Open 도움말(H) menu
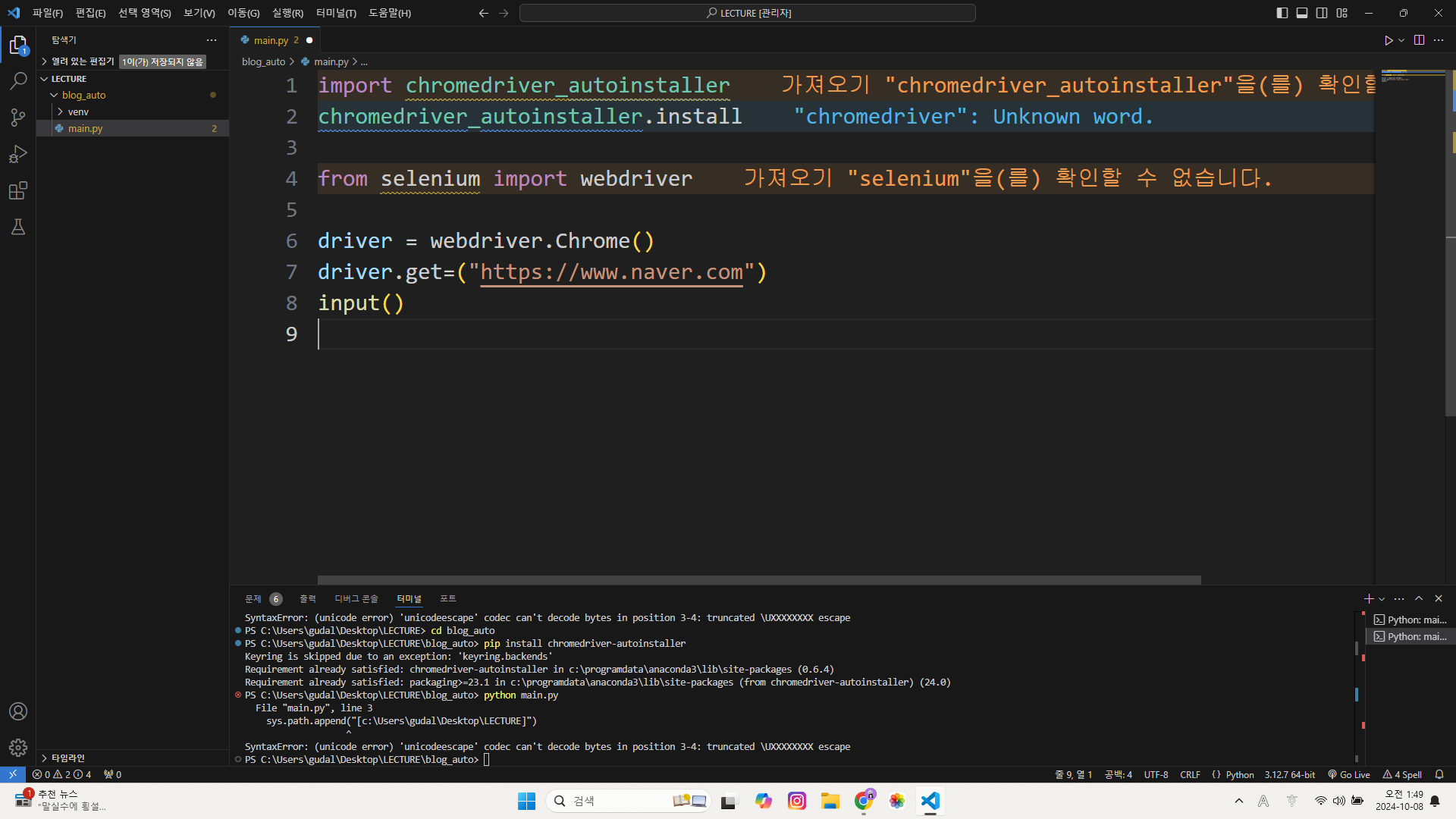 point(390,13)
